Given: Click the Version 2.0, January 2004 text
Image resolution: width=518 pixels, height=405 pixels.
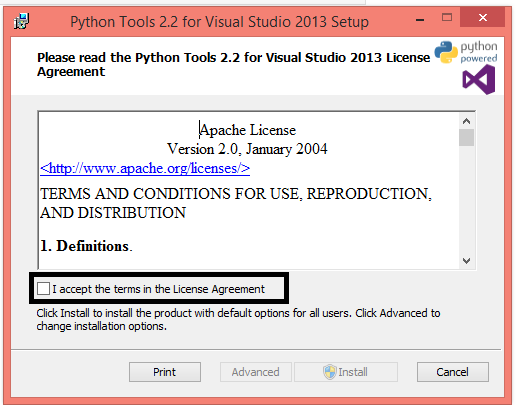Looking at the screenshot, I should (247, 149).
